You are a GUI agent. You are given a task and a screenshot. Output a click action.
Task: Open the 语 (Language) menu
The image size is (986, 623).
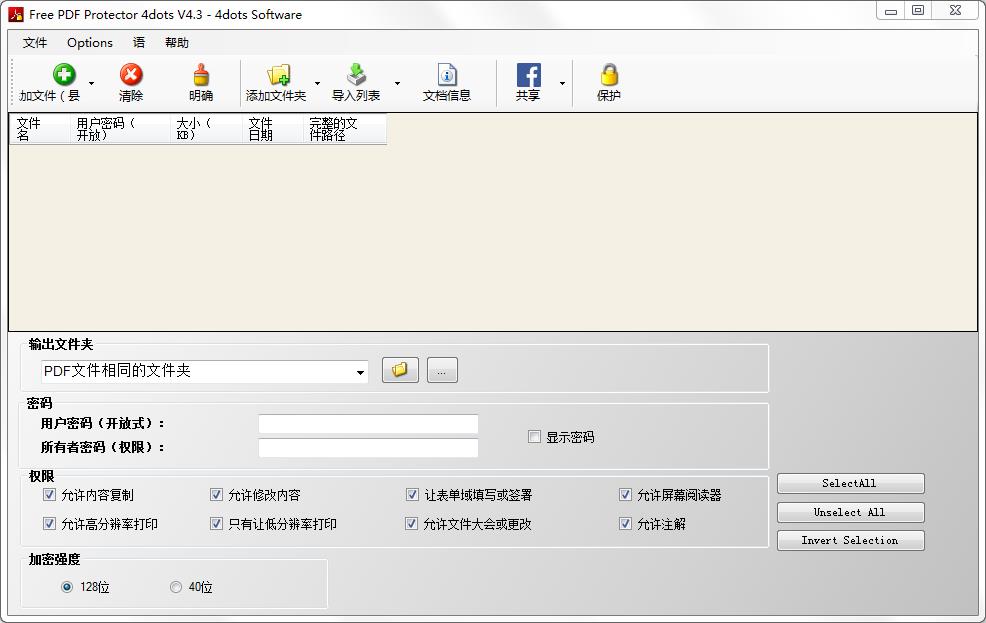point(139,43)
